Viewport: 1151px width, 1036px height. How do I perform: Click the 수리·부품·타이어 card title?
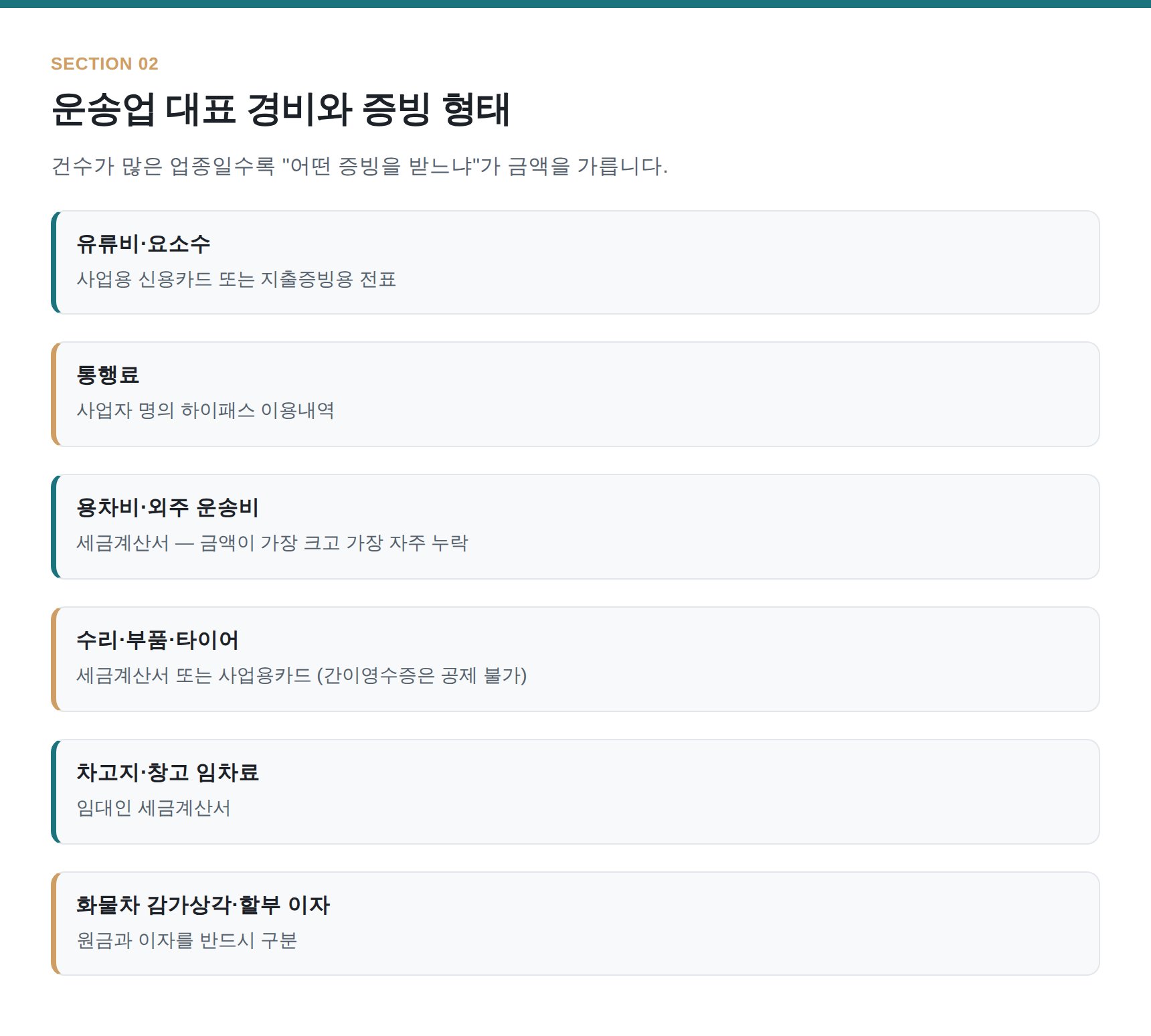[x=157, y=640]
